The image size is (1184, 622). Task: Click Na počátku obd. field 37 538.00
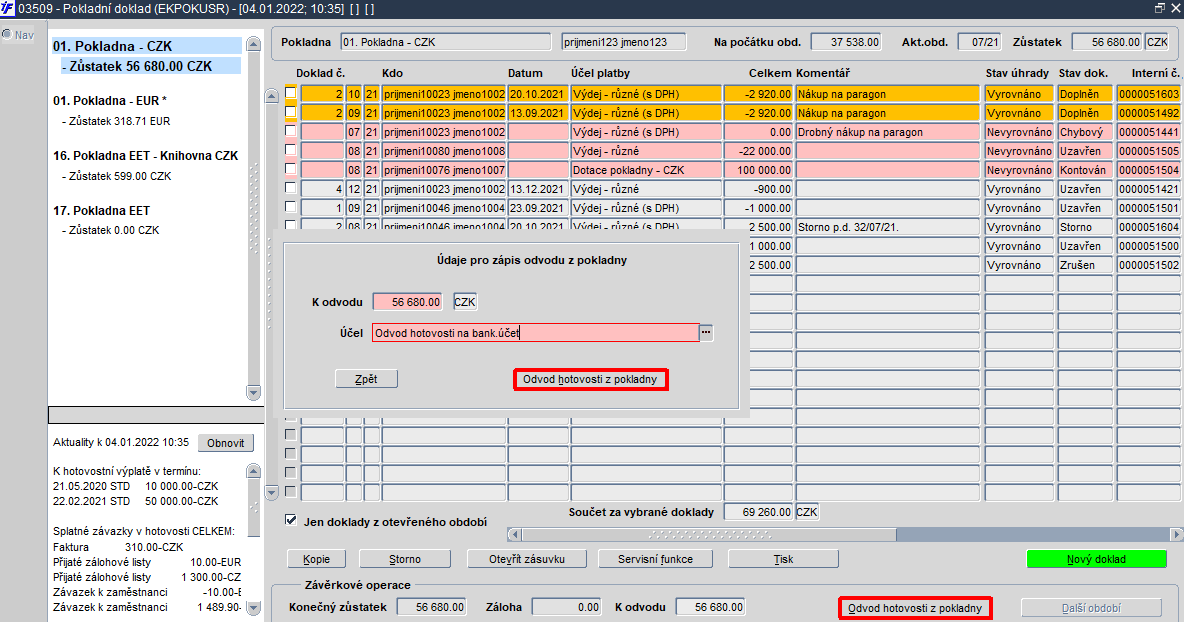pos(846,42)
